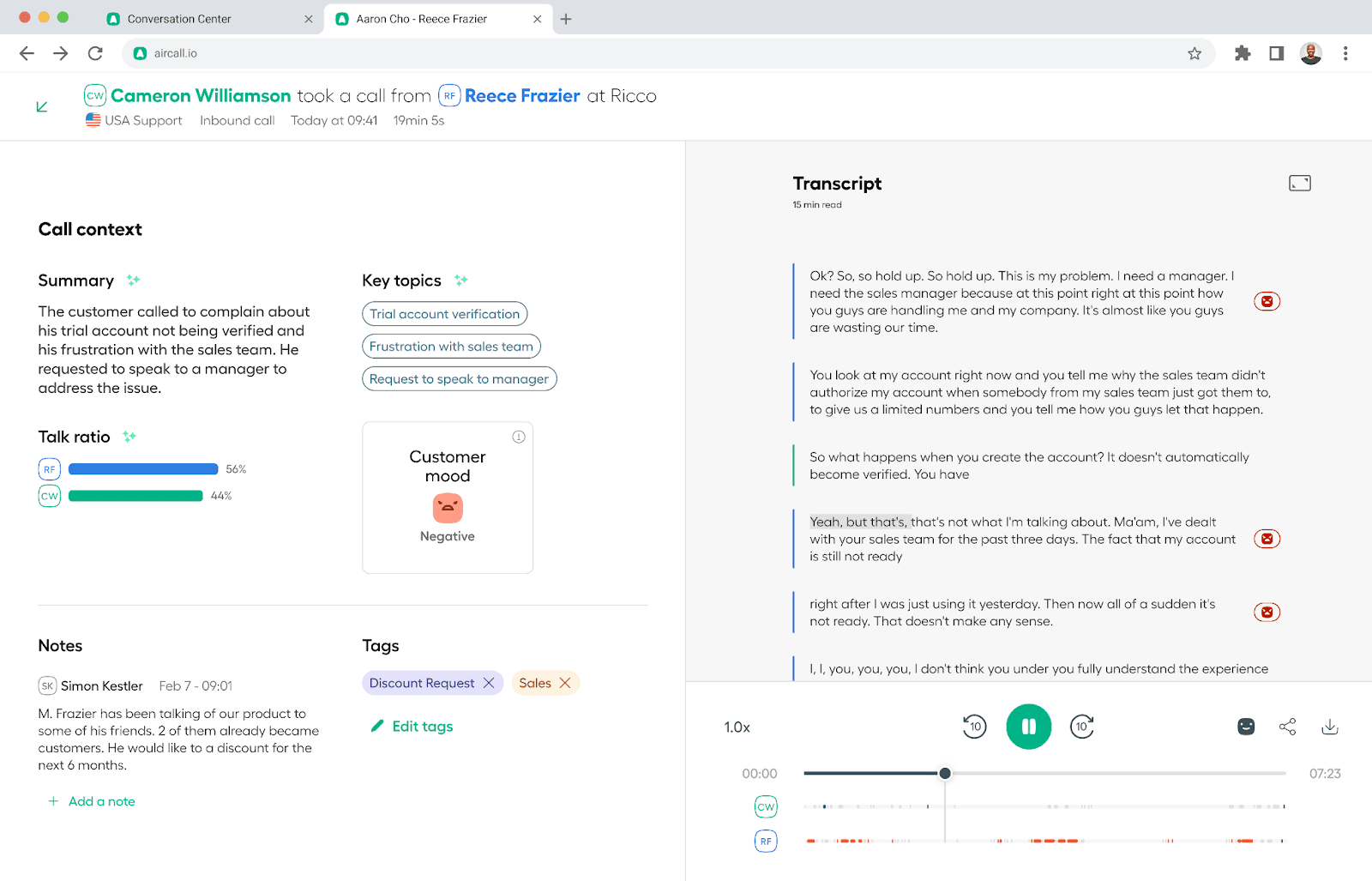
Task: Download the call recording
Action: (1329, 727)
